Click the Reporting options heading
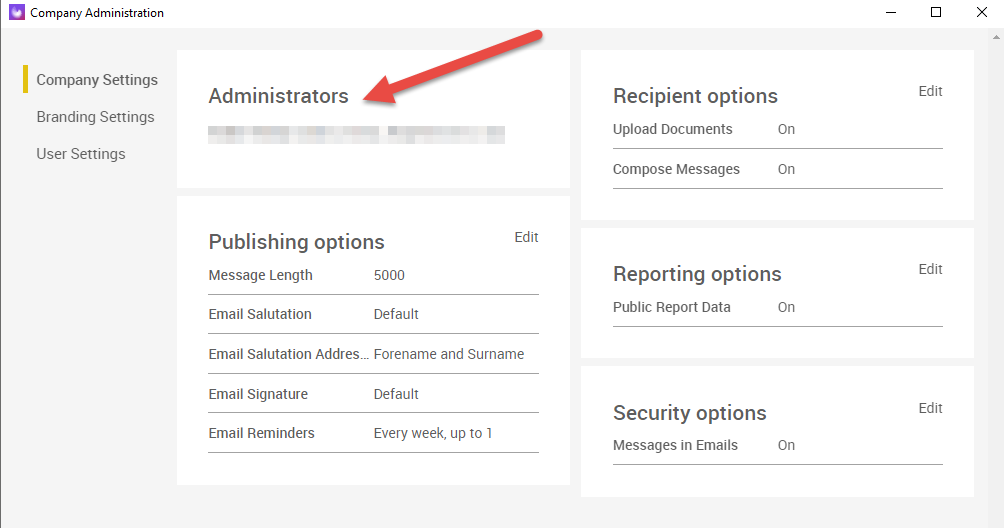1004x528 pixels. click(697, 274)
